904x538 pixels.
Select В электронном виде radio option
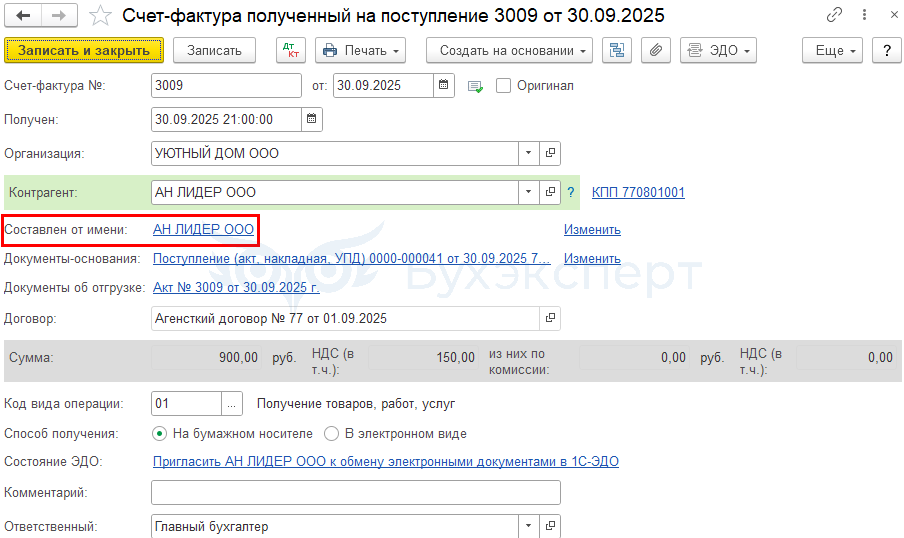332,434
